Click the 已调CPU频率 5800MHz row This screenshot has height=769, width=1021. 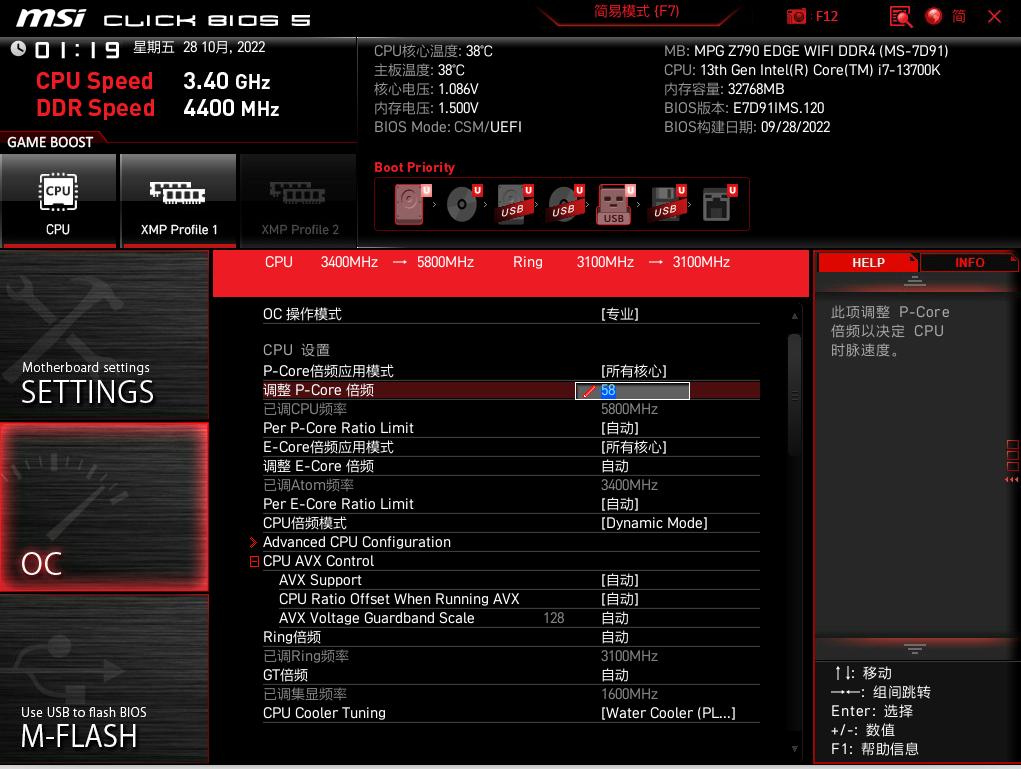coord(511,409)
